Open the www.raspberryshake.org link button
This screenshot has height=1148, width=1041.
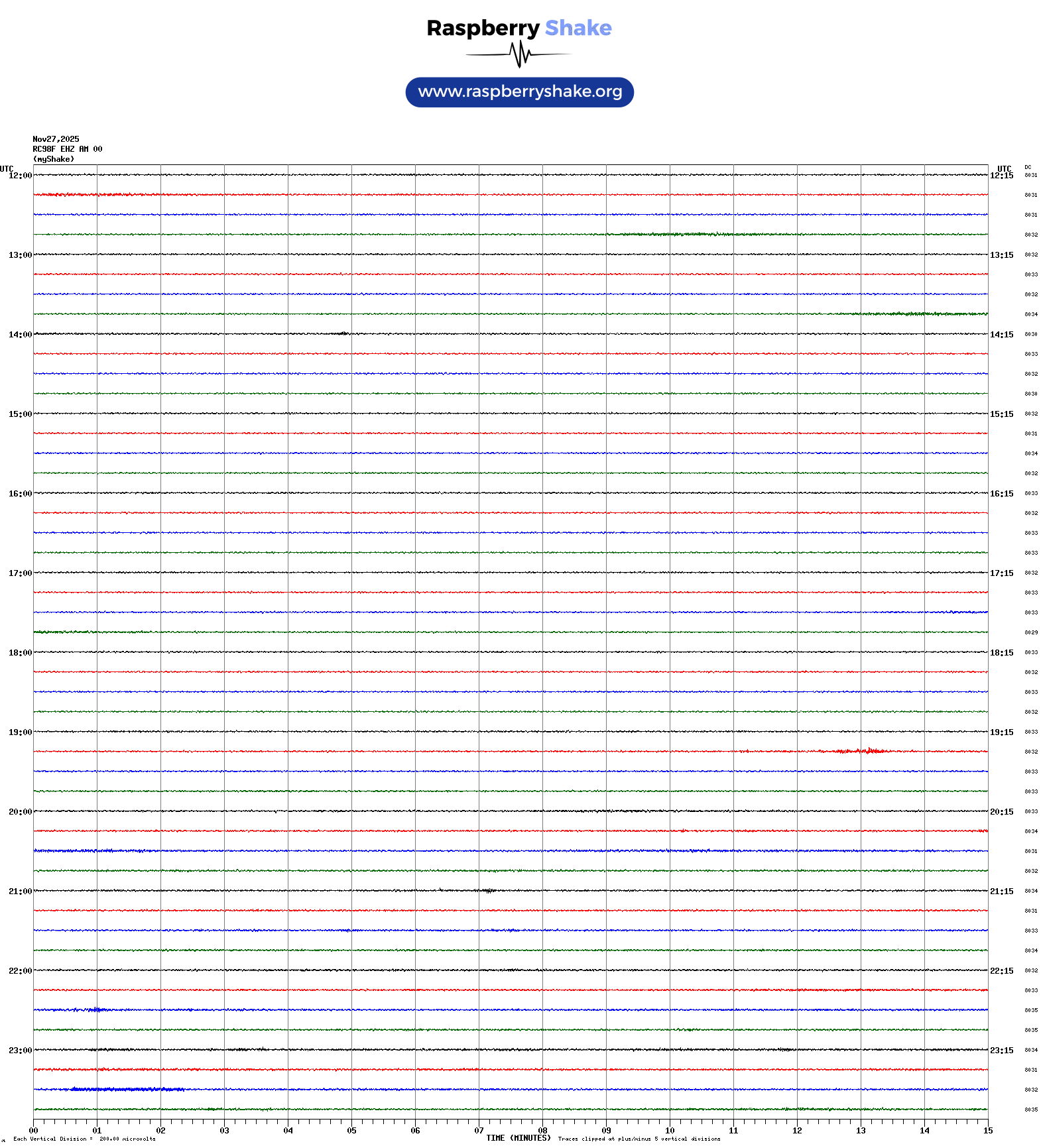(x=519, y=92)
